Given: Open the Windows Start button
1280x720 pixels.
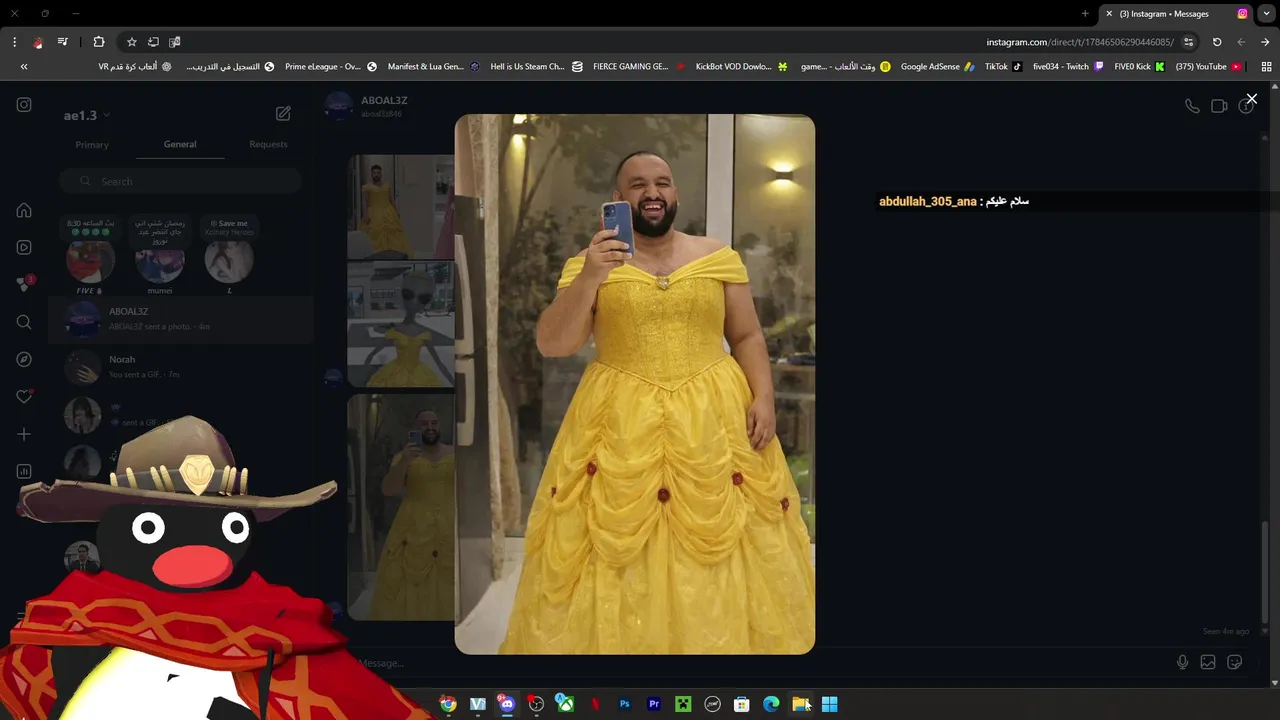Looking at the screenshot, I should coord(829,704).
